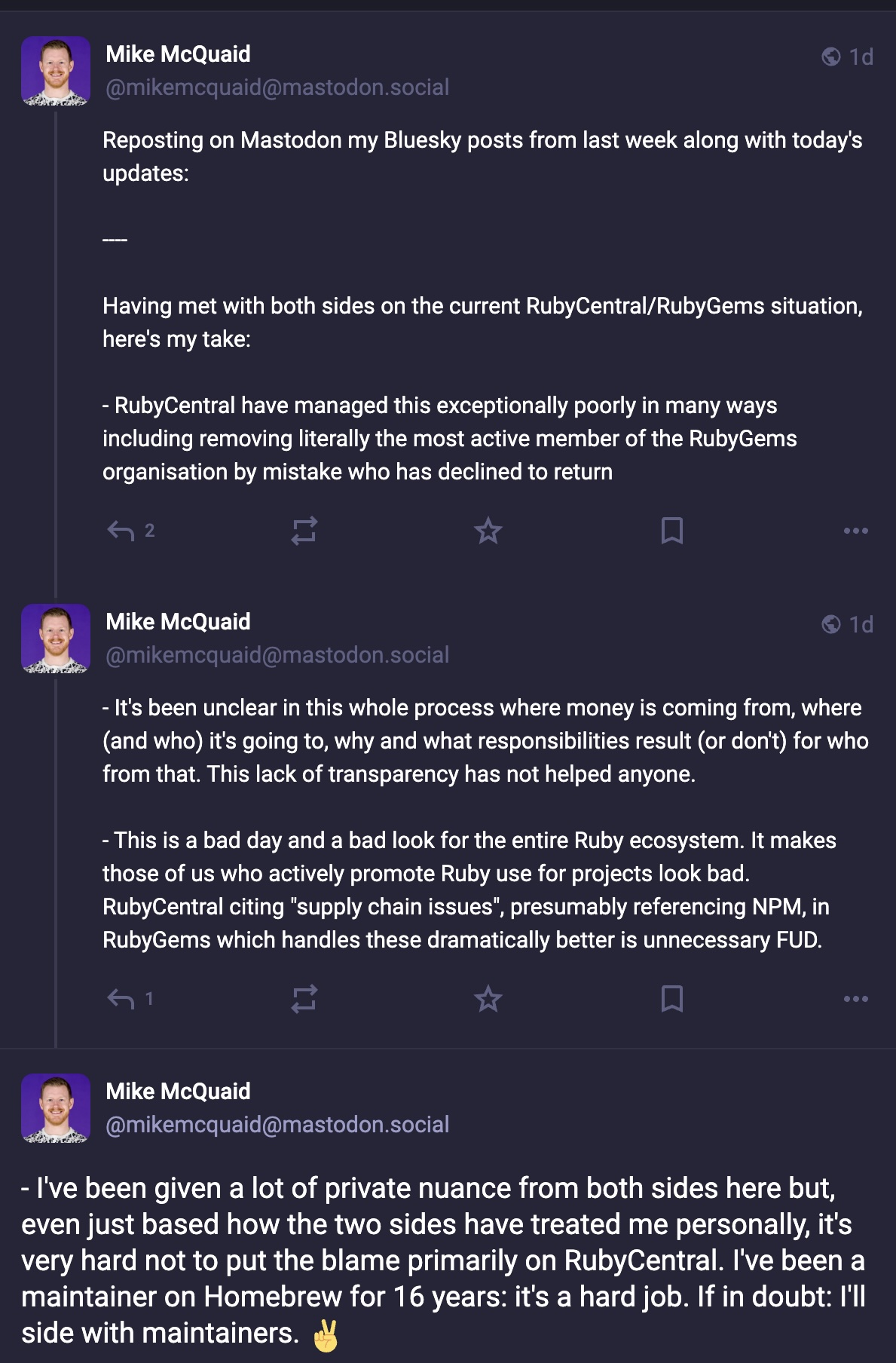Click the globe visibility icon on second post
The height and width of the screenshot is (1363, 896).
point(831,625)
